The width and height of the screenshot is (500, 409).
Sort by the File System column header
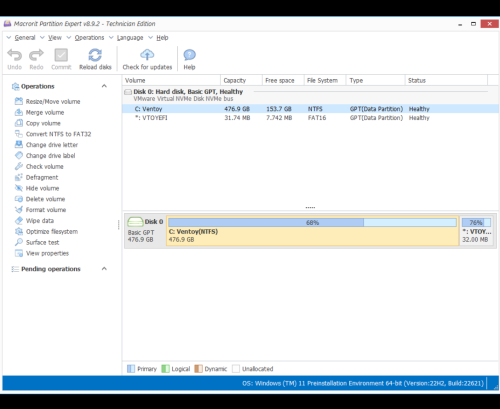325,80
